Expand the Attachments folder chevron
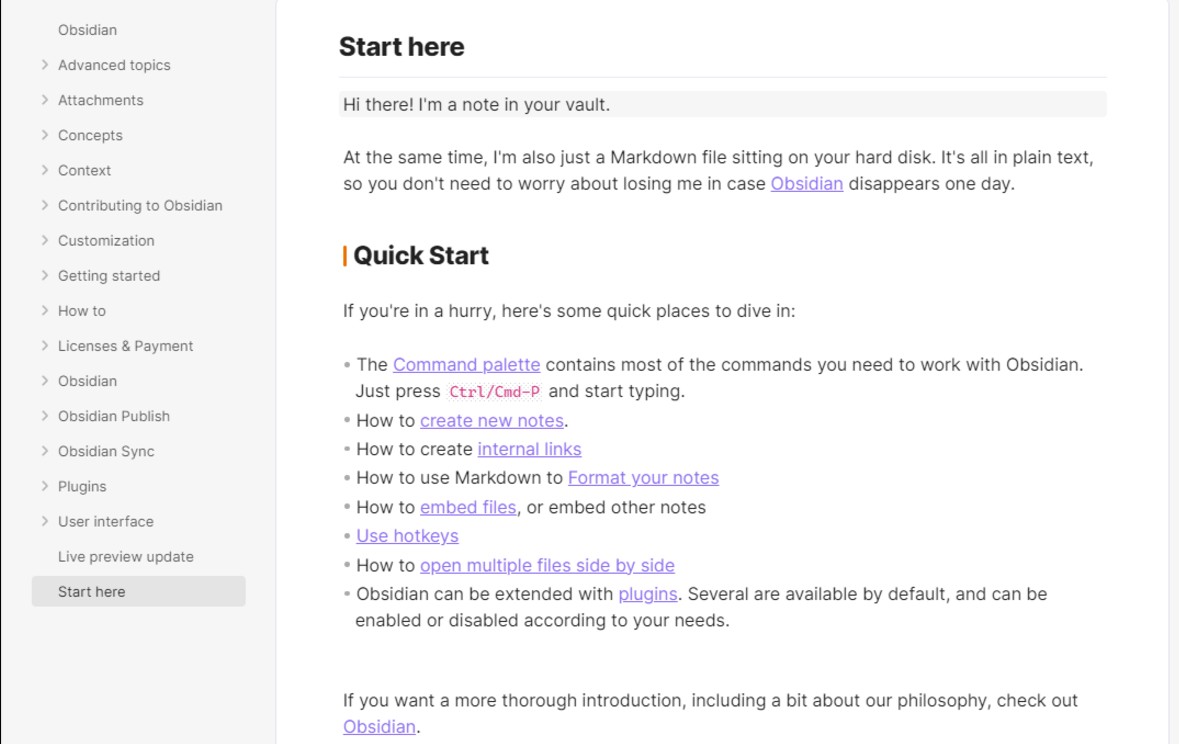This screenshot has width=1179, height=744. pyautogui.click(x=44, y=100)
